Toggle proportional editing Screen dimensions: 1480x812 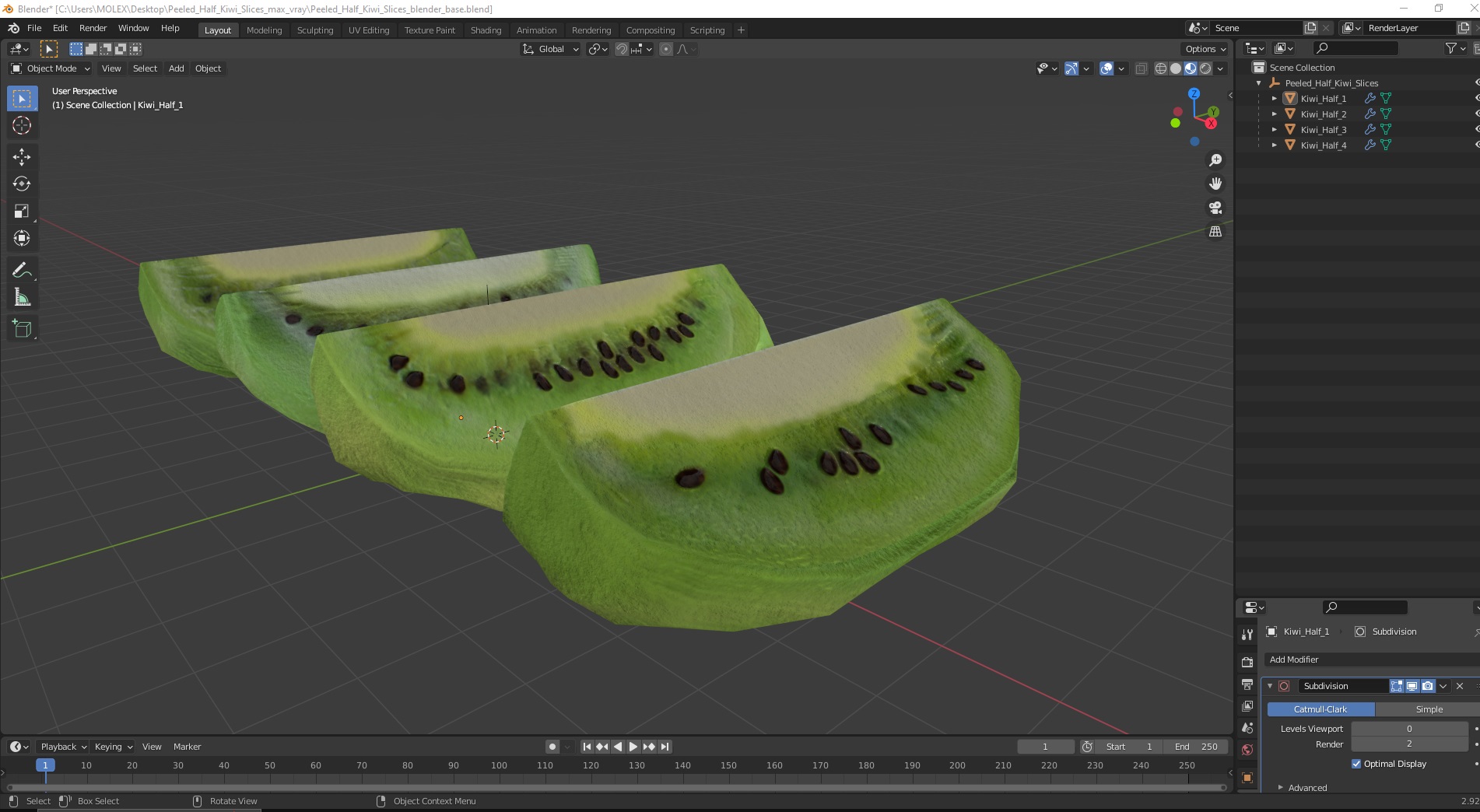tap(666, 49)
